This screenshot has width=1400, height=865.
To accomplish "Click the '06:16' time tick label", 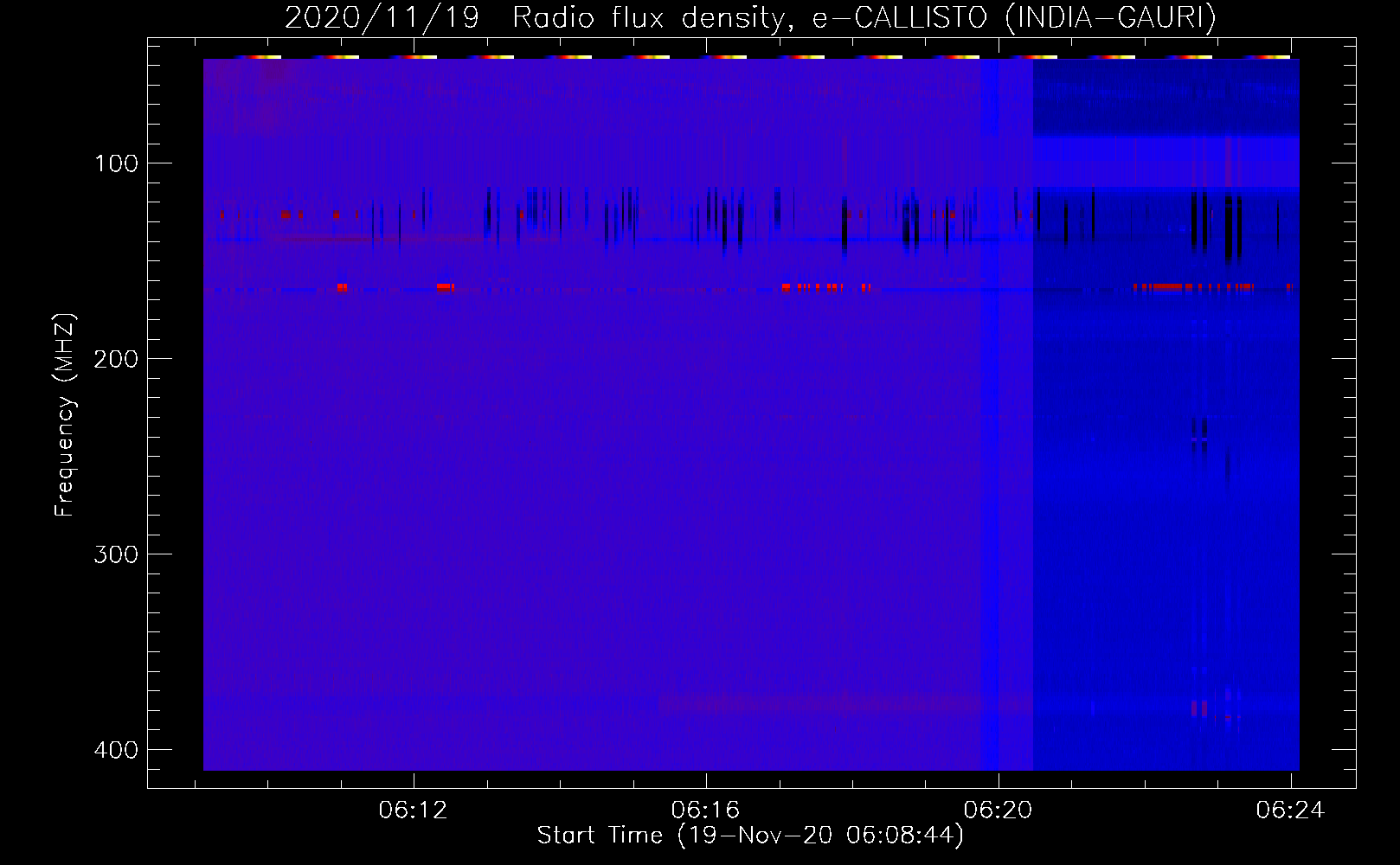I will [706, 810].
